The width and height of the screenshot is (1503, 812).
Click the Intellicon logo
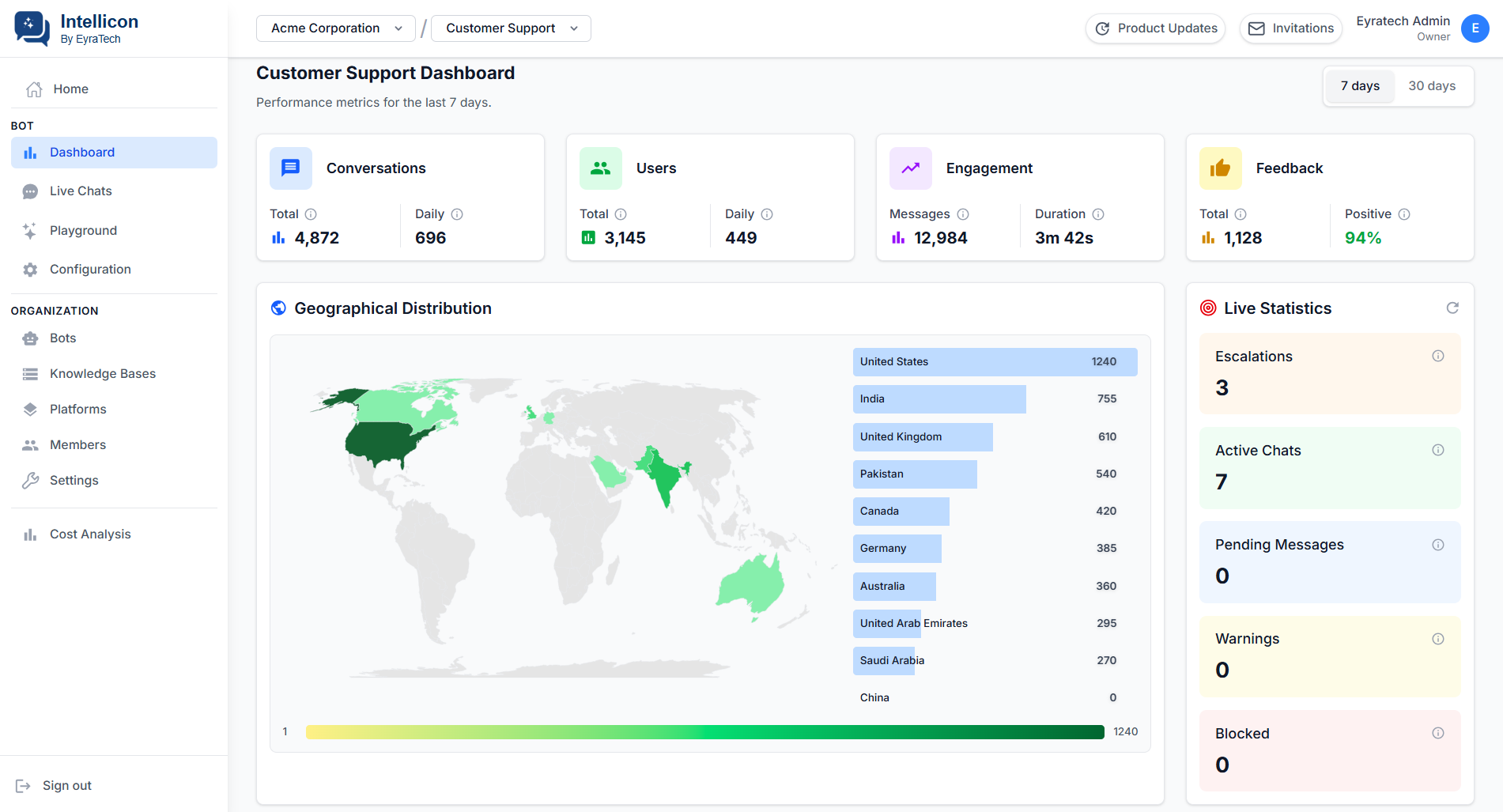32,28
